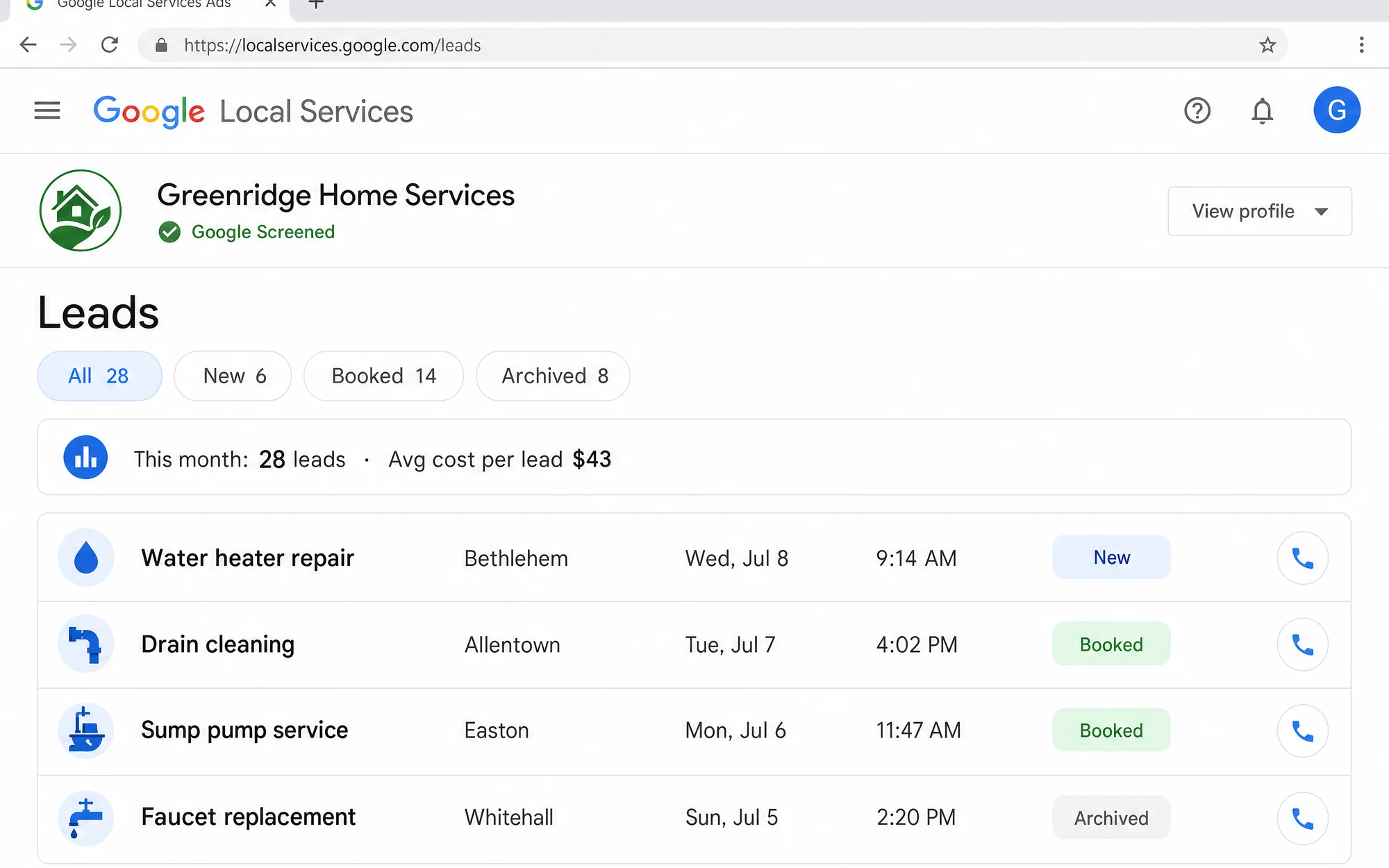Call the Faucet replacement lead

pos(1303,818)
